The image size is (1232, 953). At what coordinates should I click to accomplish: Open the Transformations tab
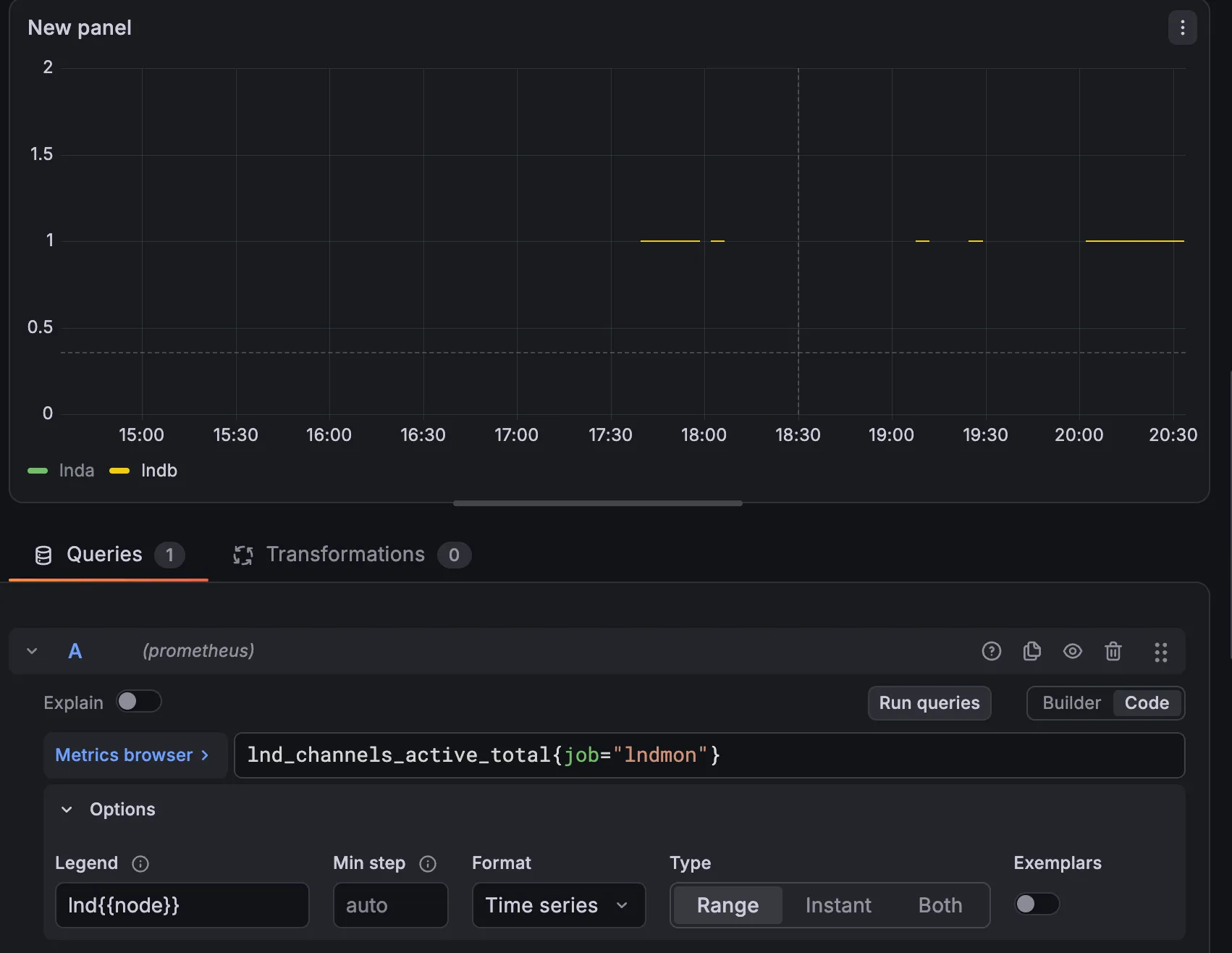(352, 555)
